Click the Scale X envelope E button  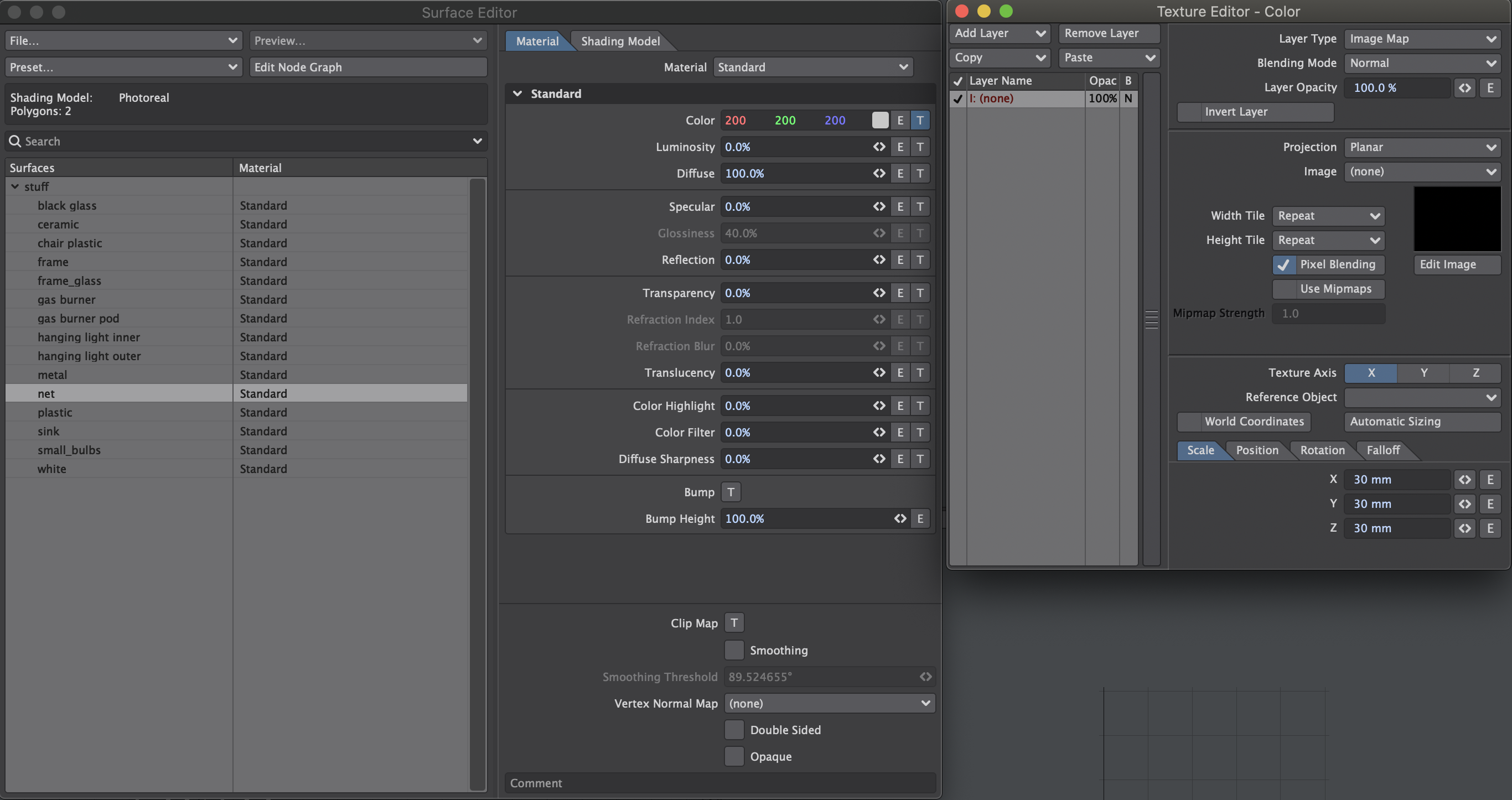[1490, 480]
